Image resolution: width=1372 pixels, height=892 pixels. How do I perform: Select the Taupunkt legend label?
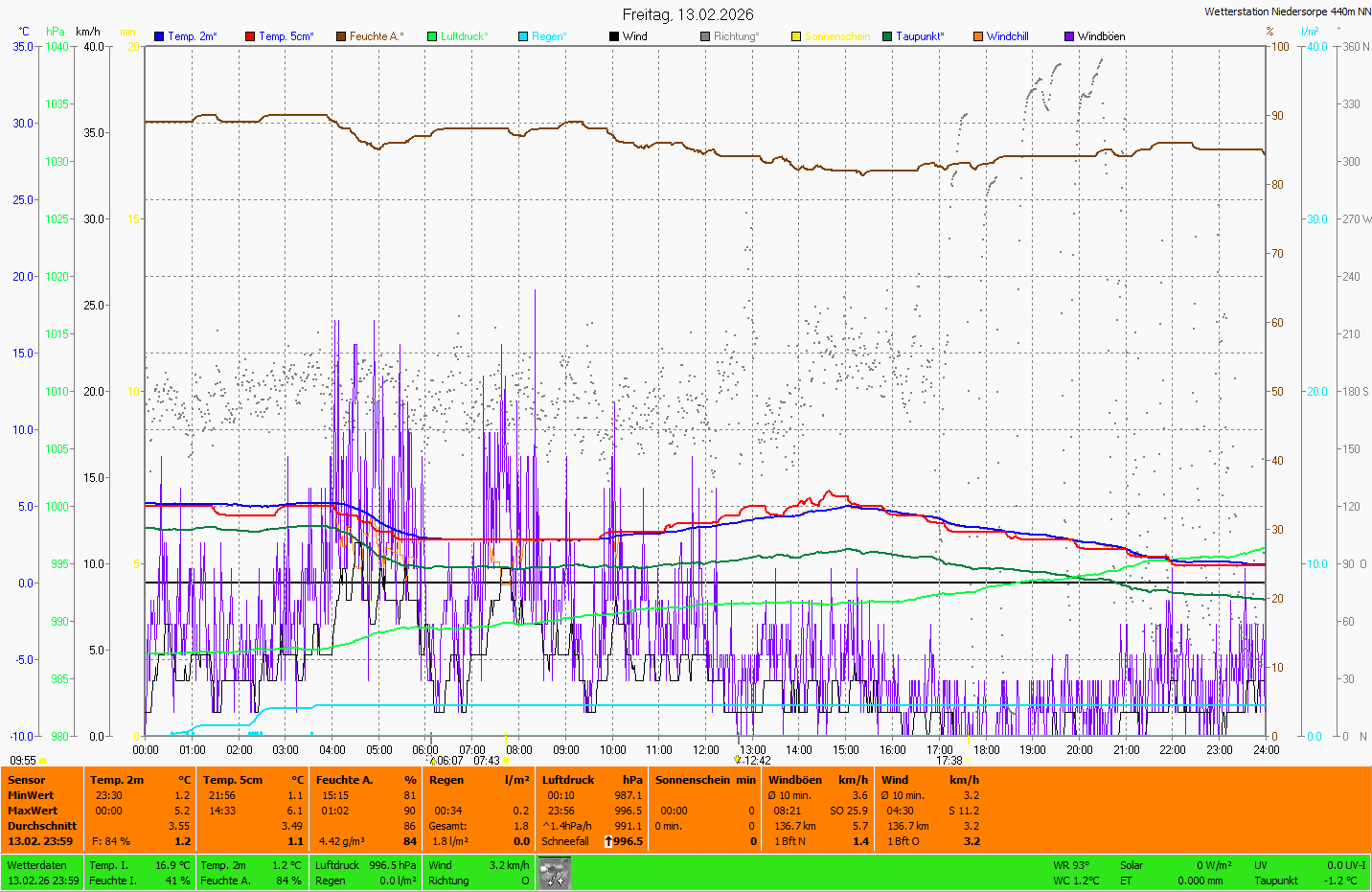click(x=920, y=36)
